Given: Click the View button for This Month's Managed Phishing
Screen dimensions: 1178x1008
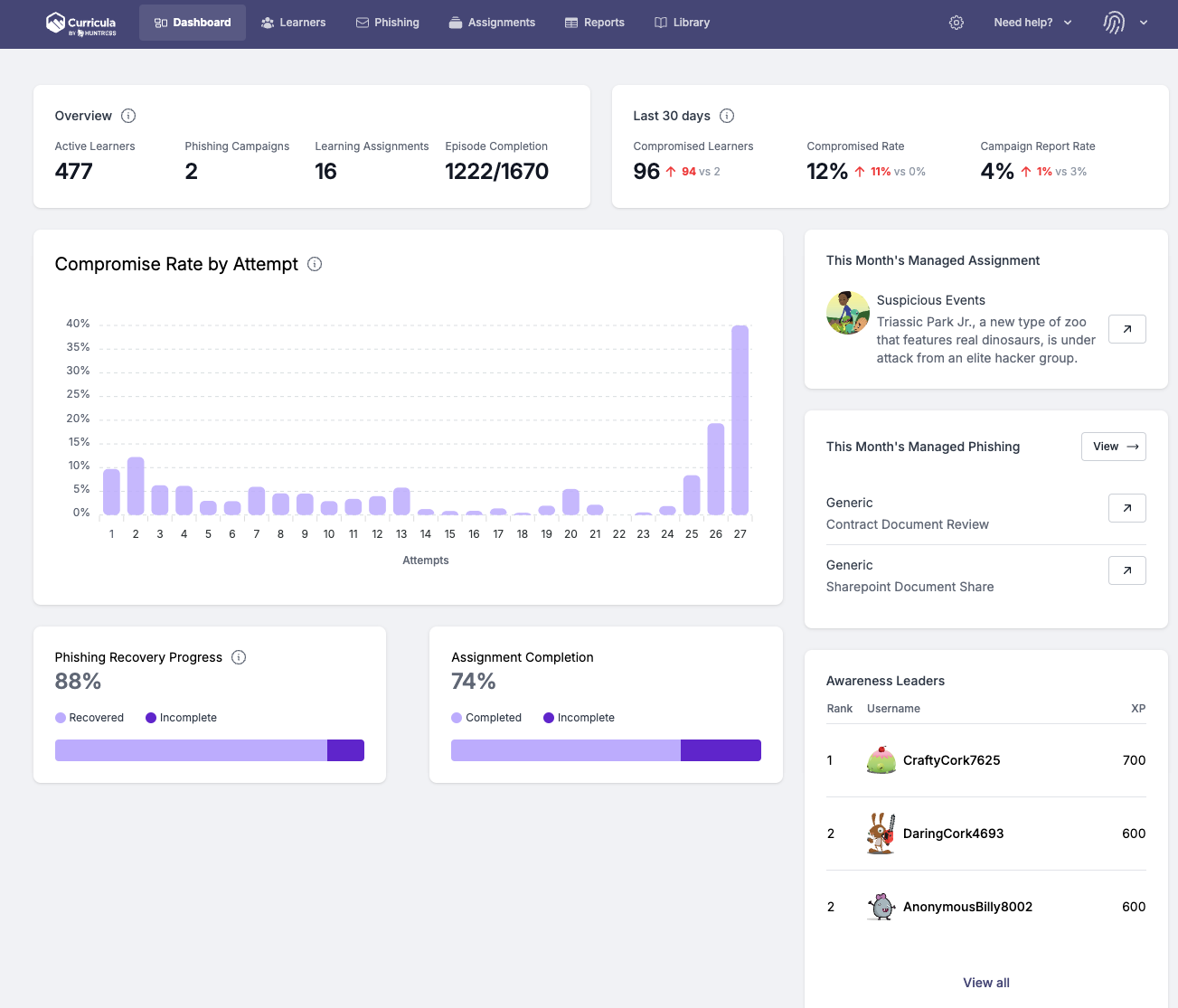Looking at the screenshot, I should coord(1113,446).
